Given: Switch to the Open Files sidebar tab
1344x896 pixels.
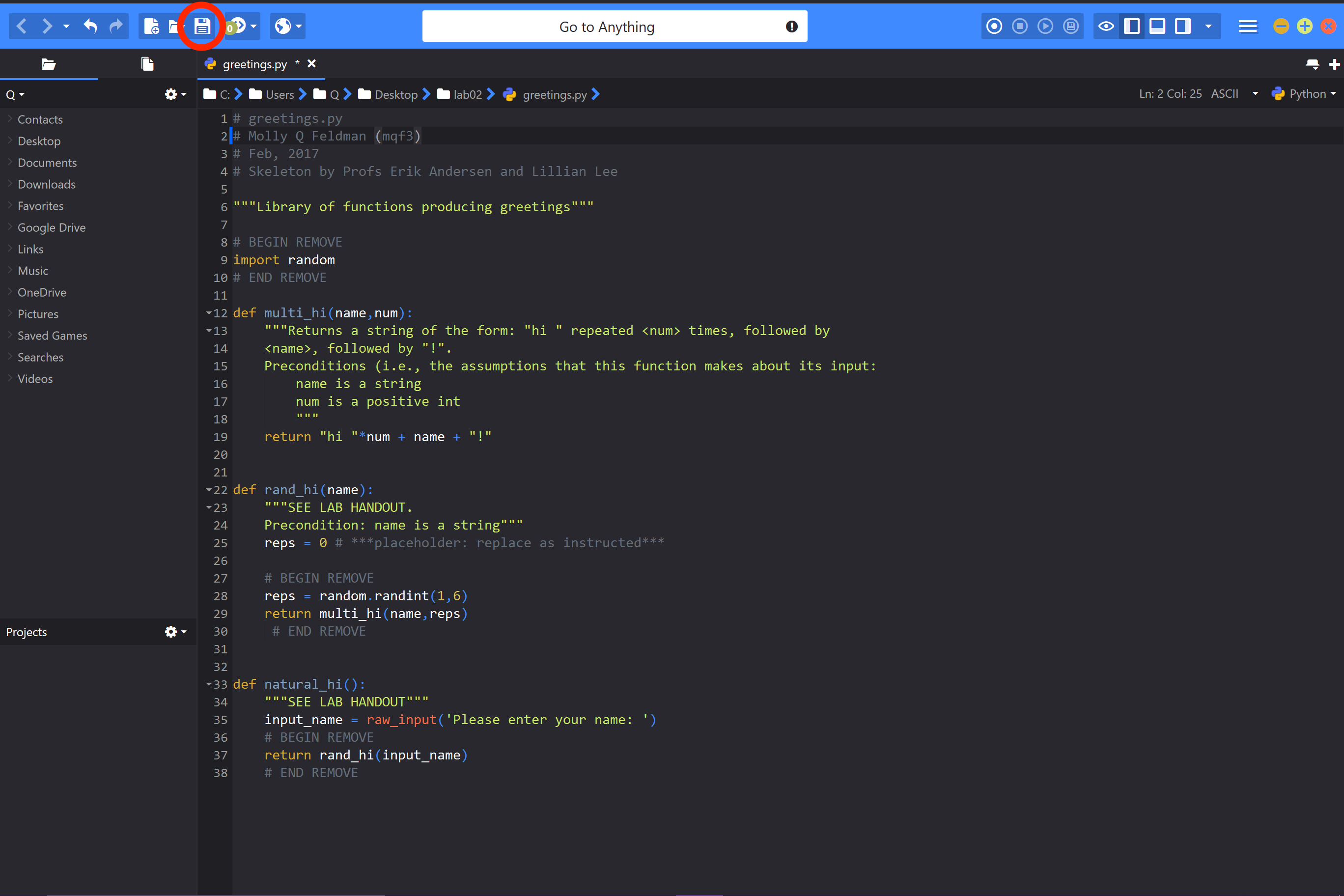Looking at the screenshot, I should pos(147,64).
